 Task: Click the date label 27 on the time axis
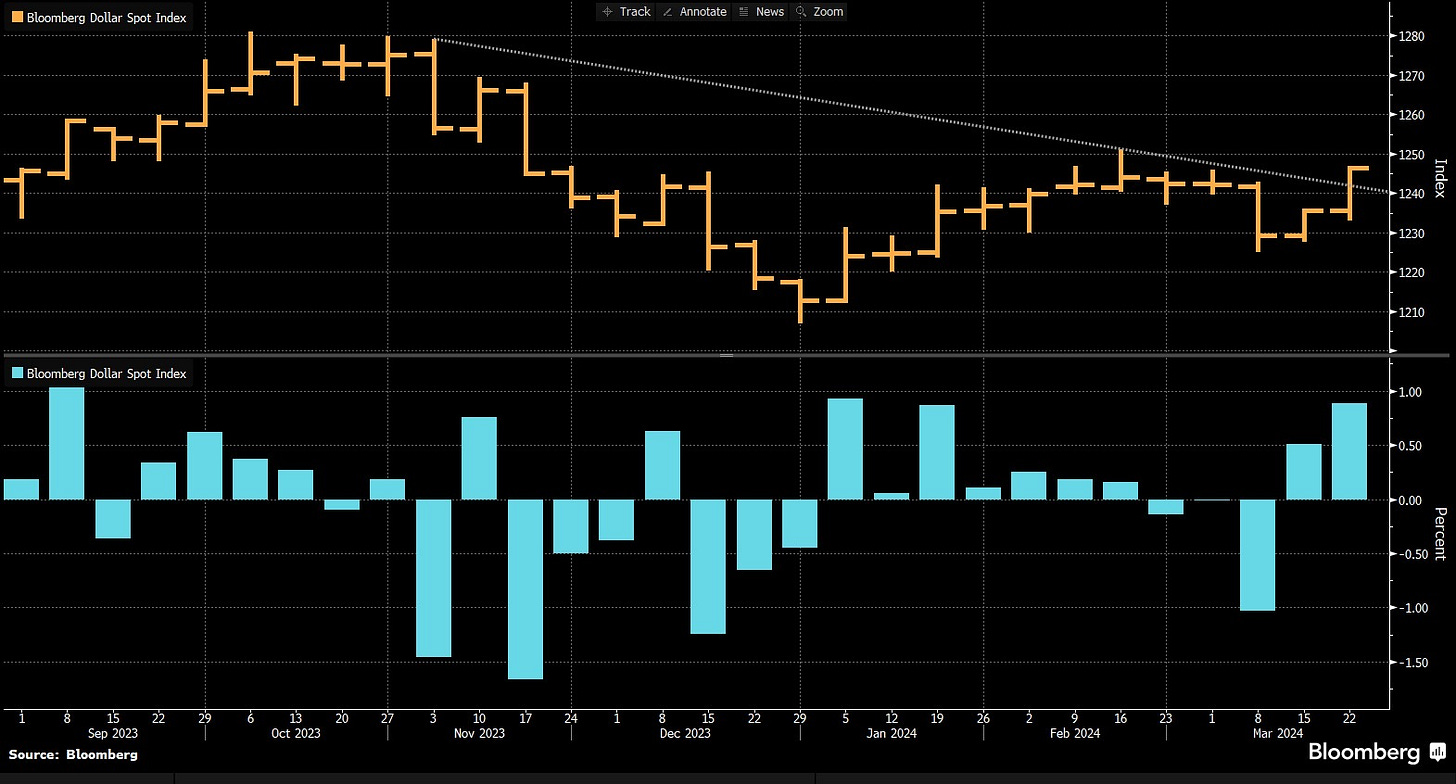tap(387, 717)
